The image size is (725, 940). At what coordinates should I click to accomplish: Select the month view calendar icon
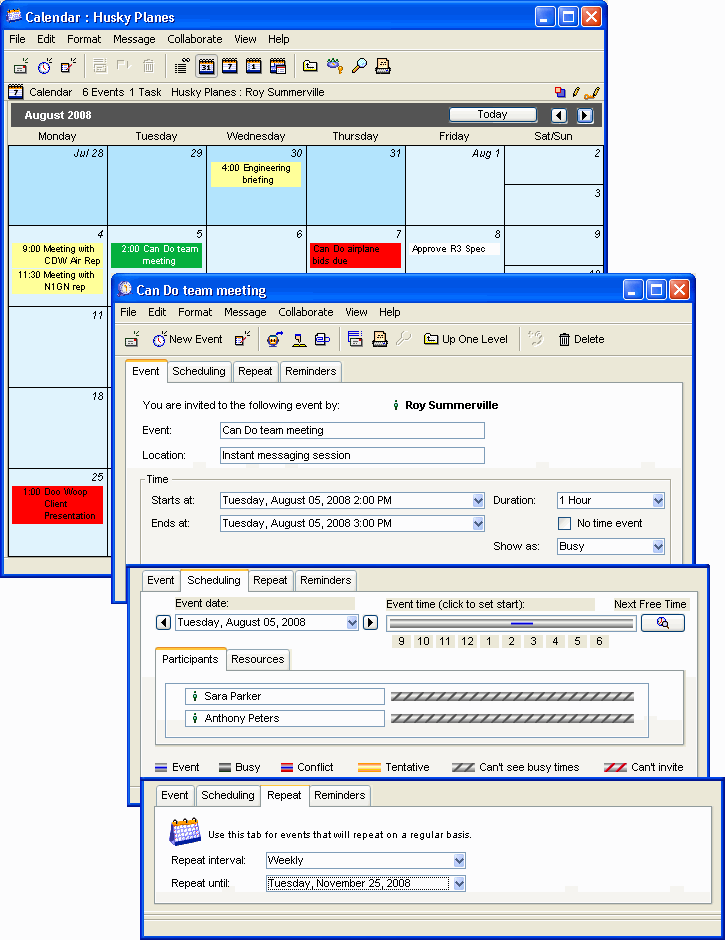click(206, 67)
